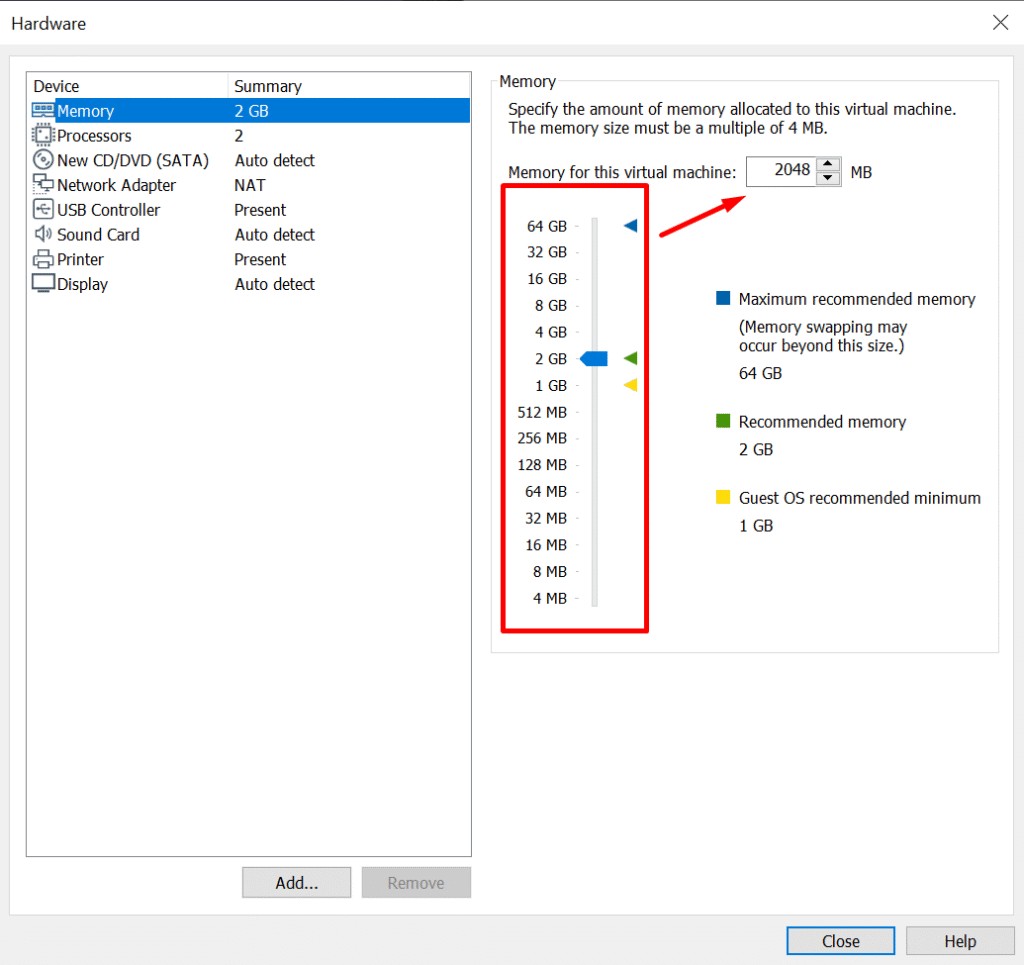Click the USB Controller icon
1024x965 pixels.
44,210
